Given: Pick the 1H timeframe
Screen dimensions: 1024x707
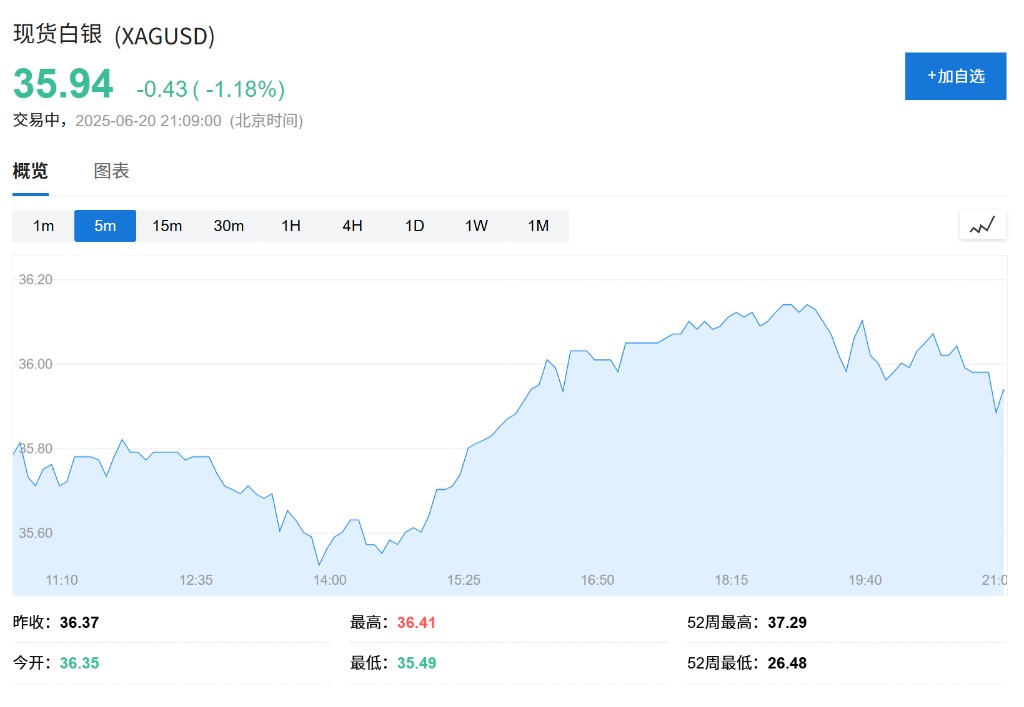Looking at the screenshot, I should click(291, 226).
